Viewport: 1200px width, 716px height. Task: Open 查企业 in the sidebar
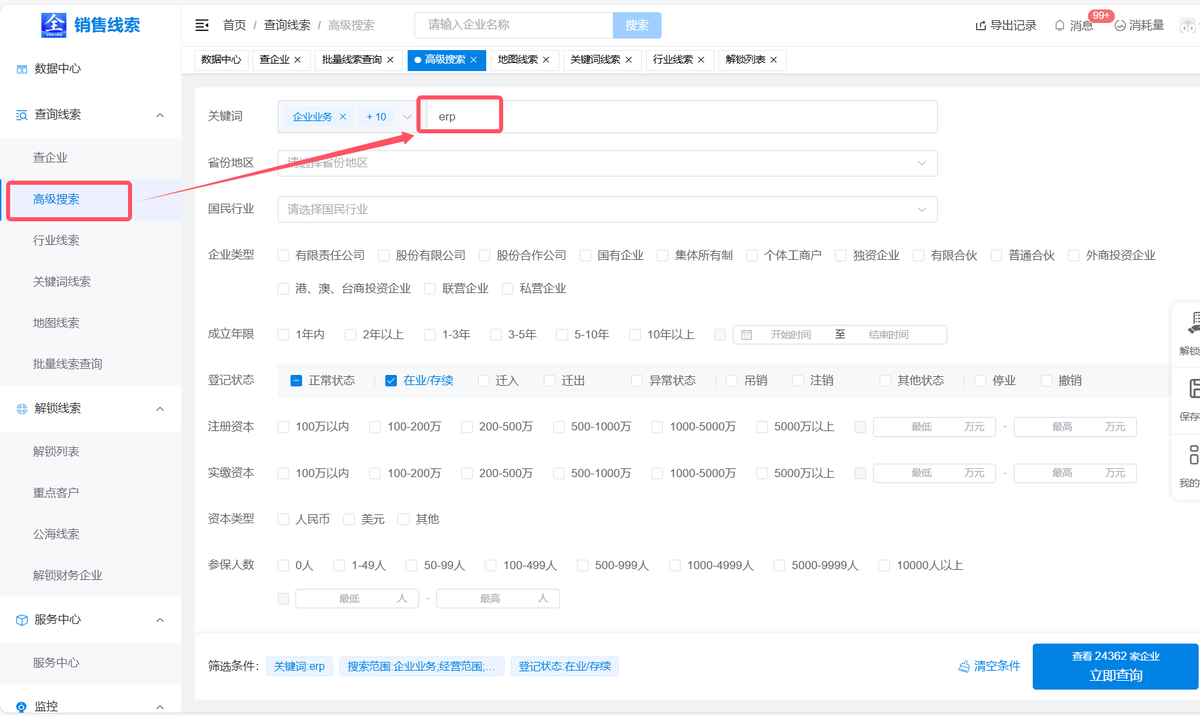tap(50, 158)
